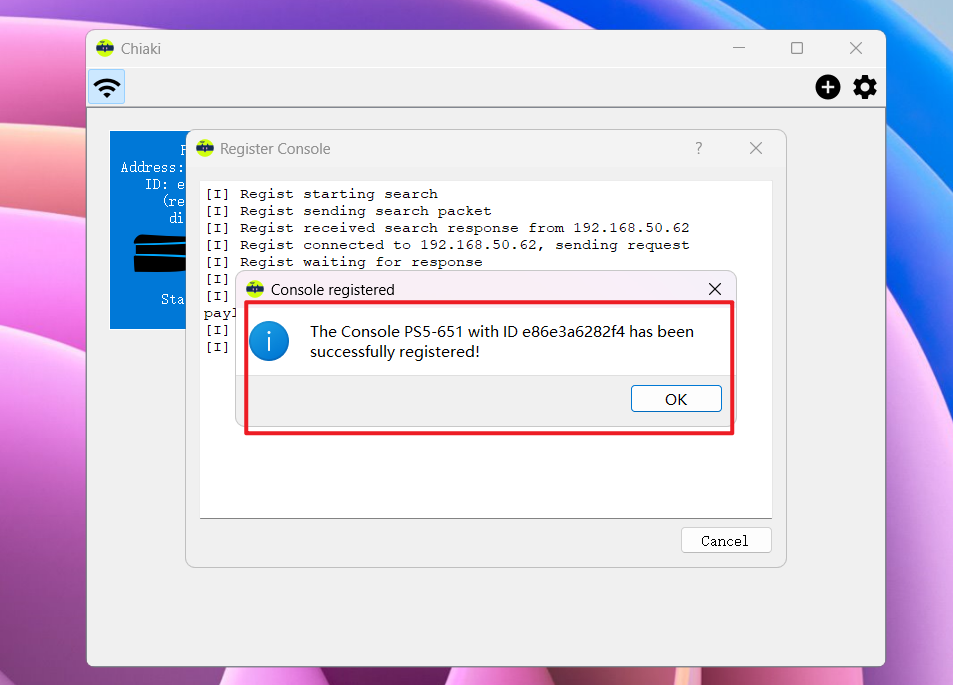Cancel the Register Console dialog
953x685 pixels.
(x=726, y=540)
